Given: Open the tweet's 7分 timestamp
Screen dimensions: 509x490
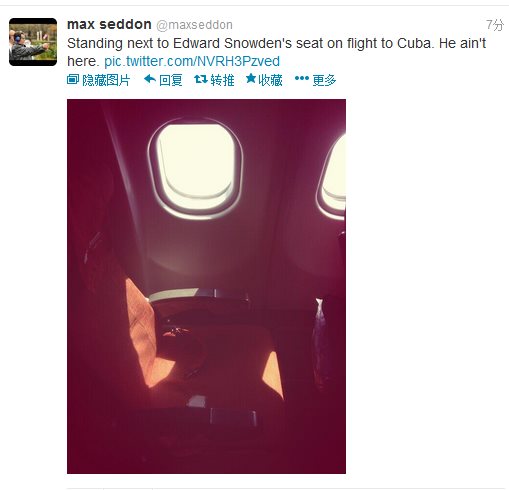Looking at the screenshot, I should point(495,25).
